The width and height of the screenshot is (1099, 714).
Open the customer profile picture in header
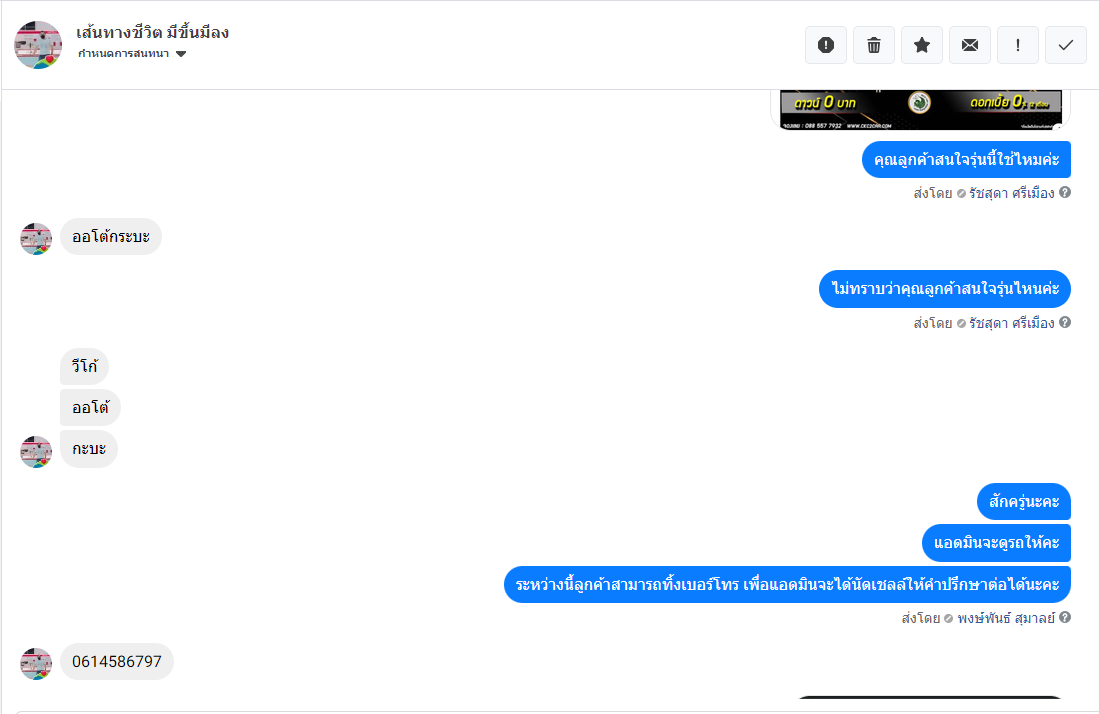click(38, 45)
